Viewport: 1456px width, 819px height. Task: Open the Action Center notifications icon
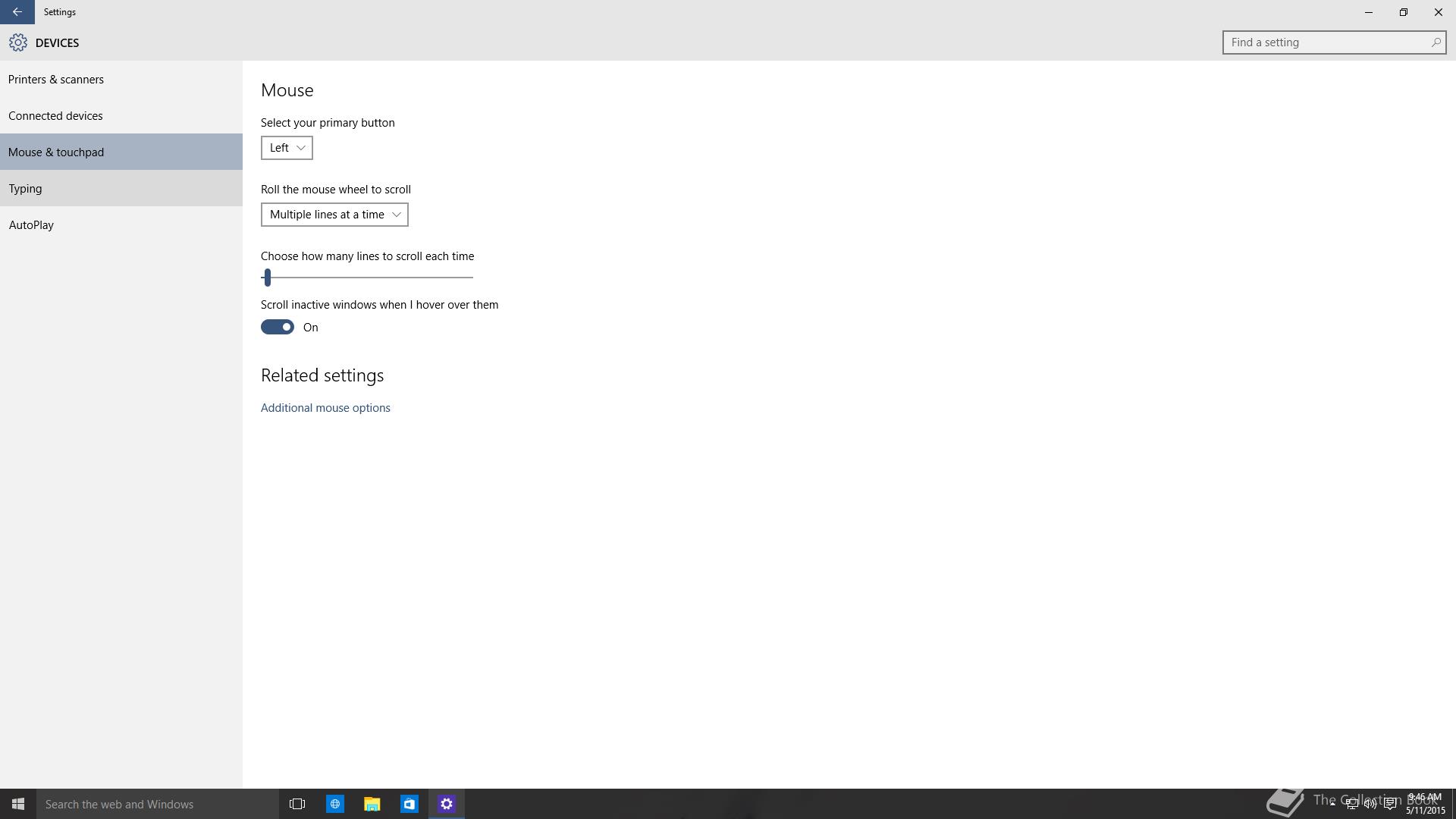pyautogui.click(x=1390, y=804)
